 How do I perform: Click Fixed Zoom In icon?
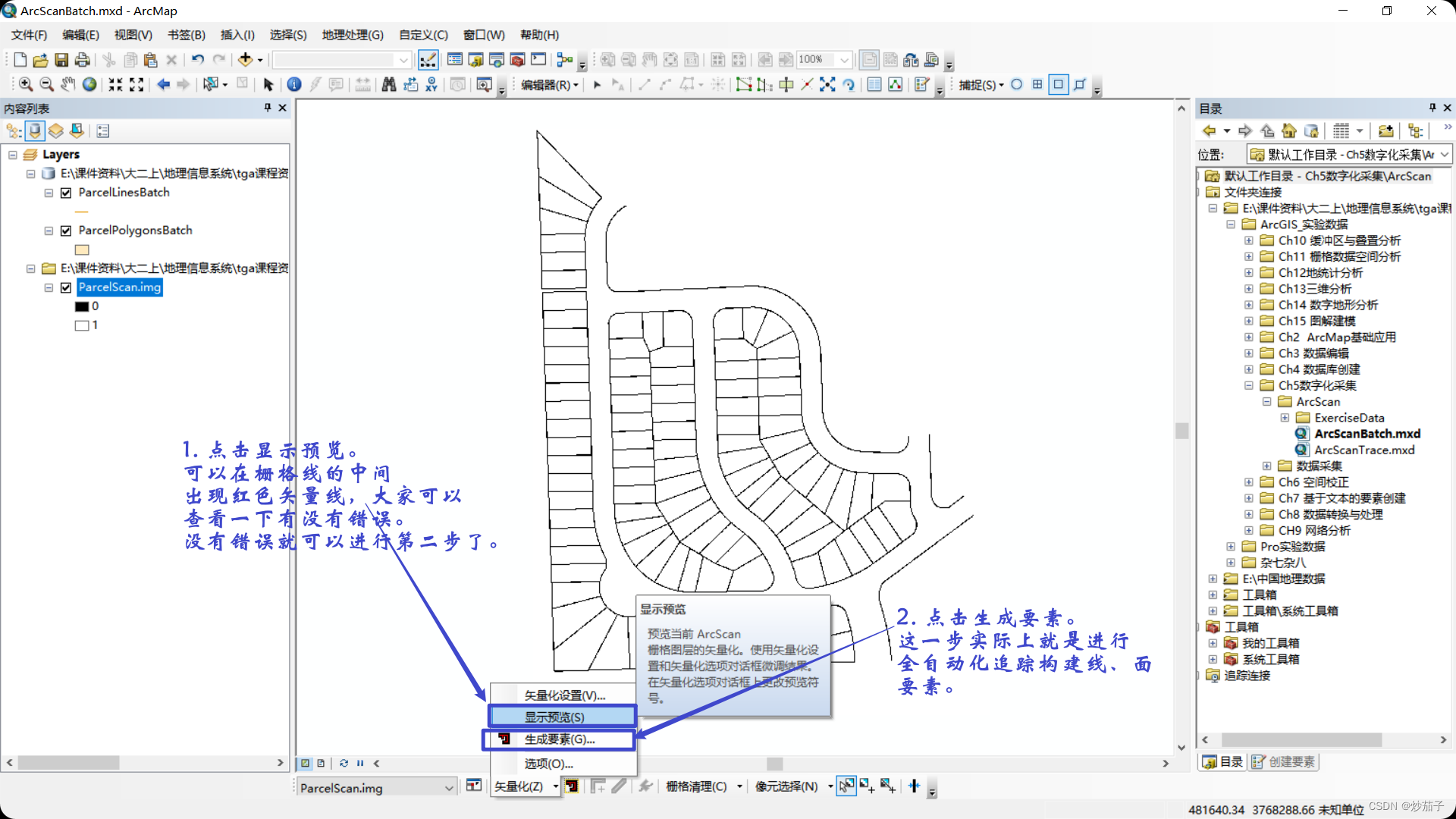115,84
